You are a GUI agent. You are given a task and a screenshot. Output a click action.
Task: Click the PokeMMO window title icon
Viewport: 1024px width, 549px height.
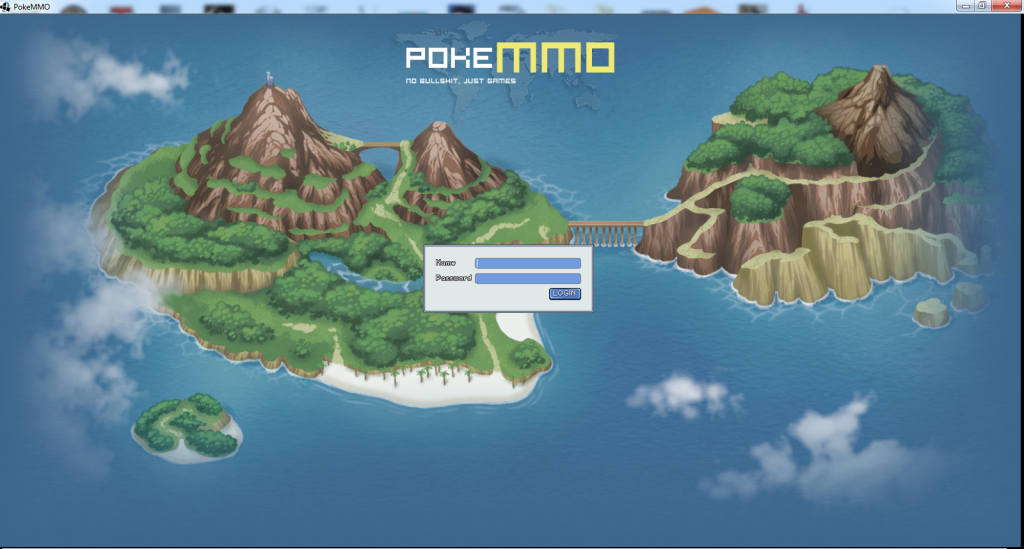tap(5, 7)
